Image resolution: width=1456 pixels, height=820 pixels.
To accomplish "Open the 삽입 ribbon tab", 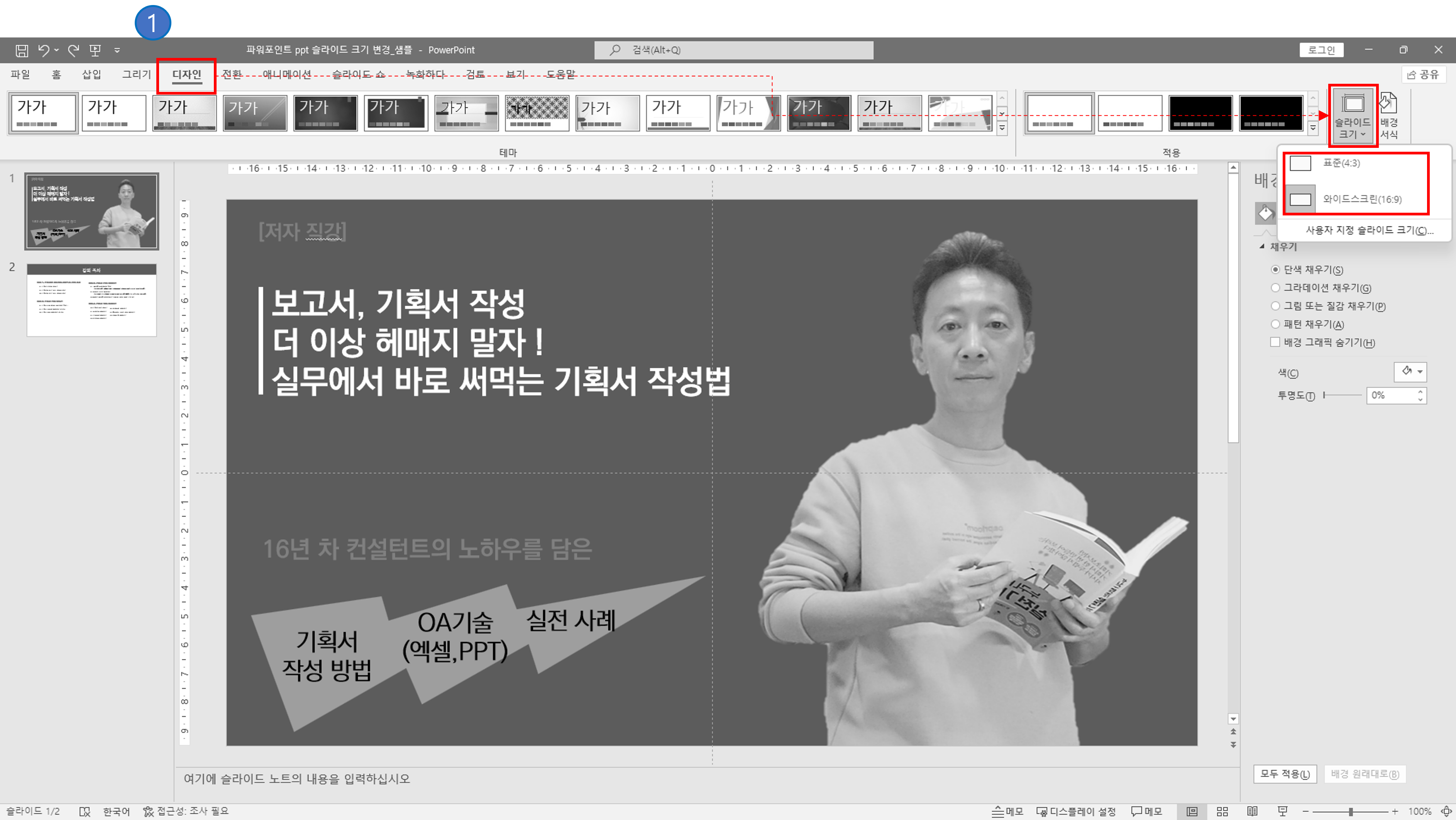I will [x=91, y=75].
